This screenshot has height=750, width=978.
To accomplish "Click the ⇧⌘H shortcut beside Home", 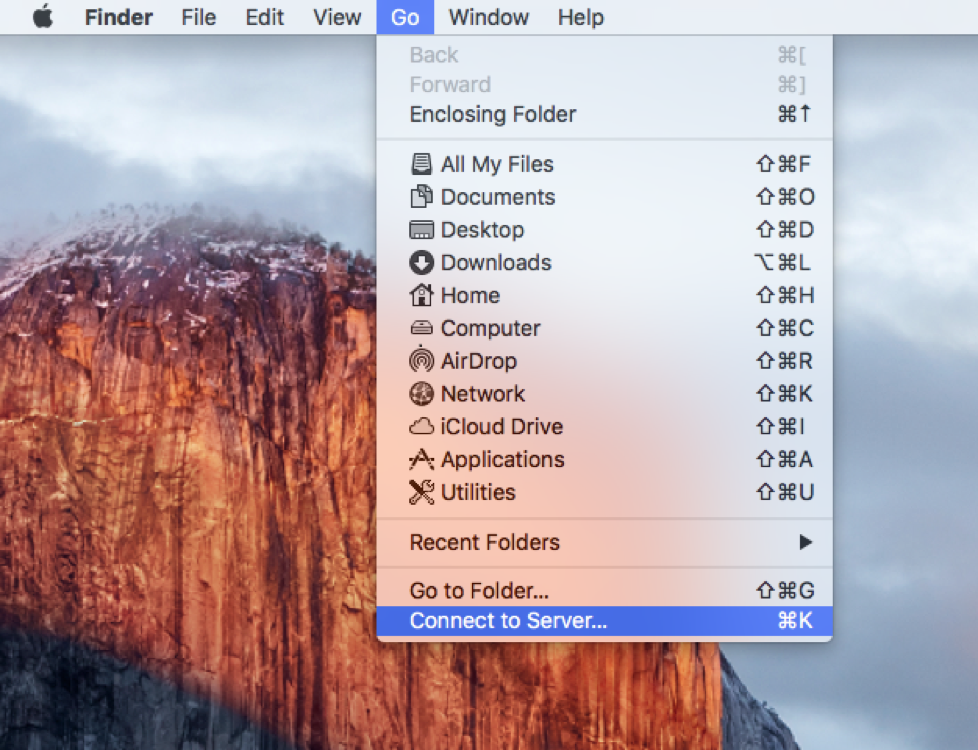I will (x=785, y=295).
